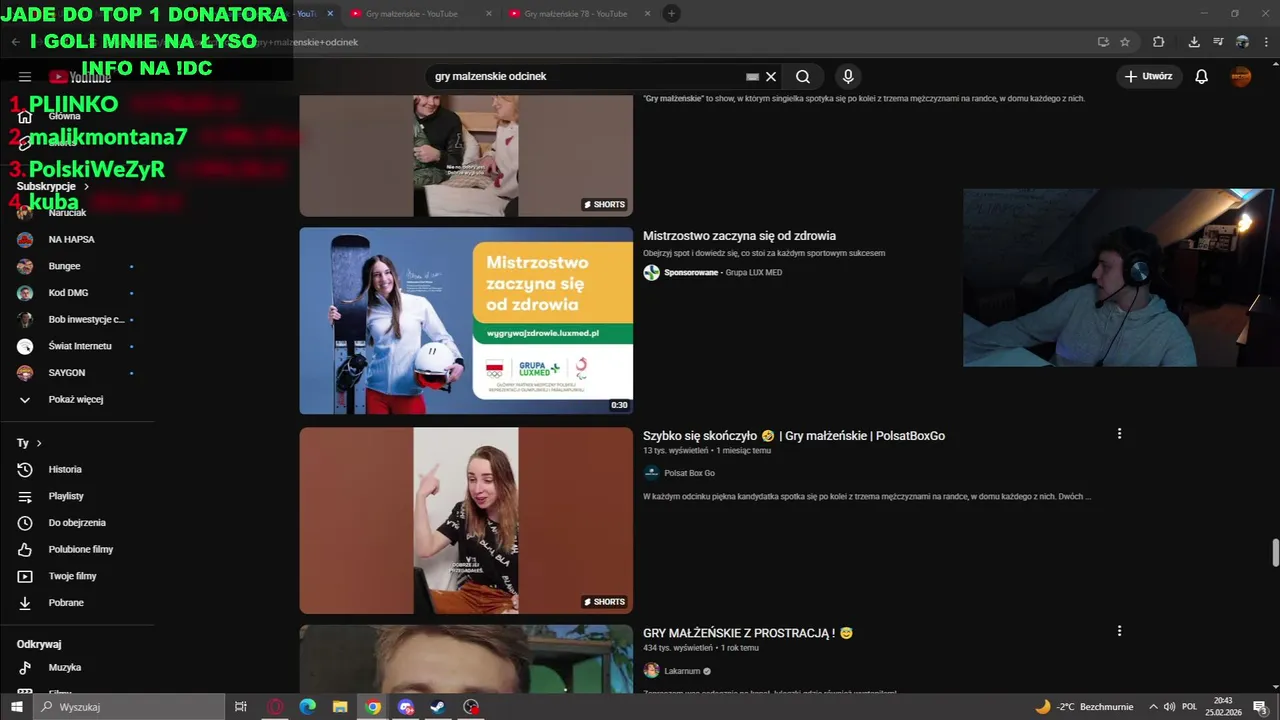Open the YouTube notifications bell
1280x720 pixels.
1202,77
